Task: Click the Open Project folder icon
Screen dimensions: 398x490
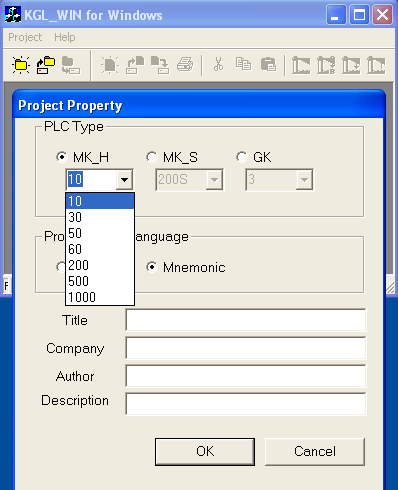Action: coord(46,65)
